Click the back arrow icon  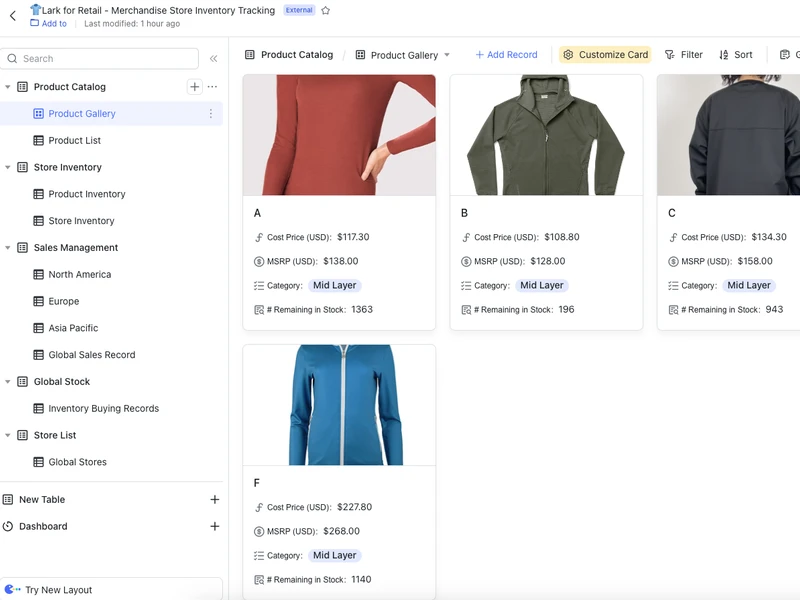[x=13, y=15]
